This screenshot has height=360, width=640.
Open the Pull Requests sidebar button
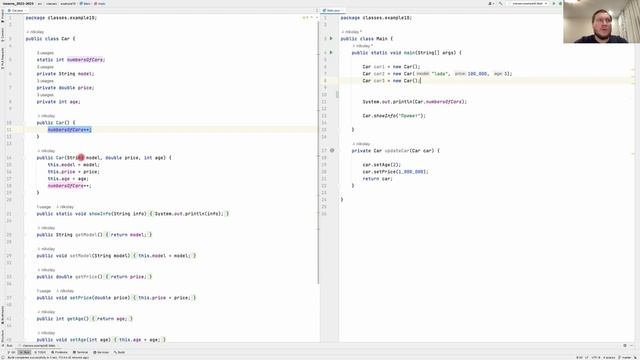point(2,58)
